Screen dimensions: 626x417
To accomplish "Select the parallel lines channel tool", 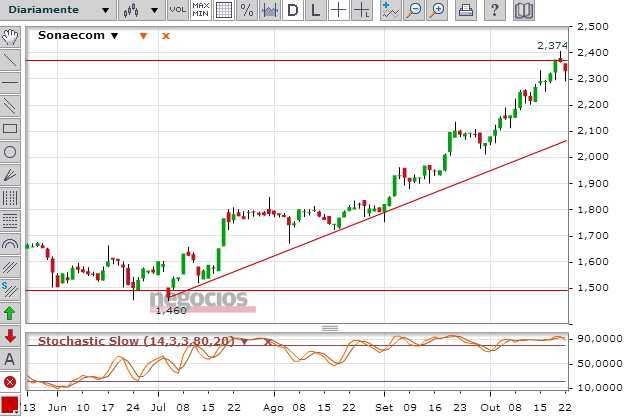I will coord(10,106).
